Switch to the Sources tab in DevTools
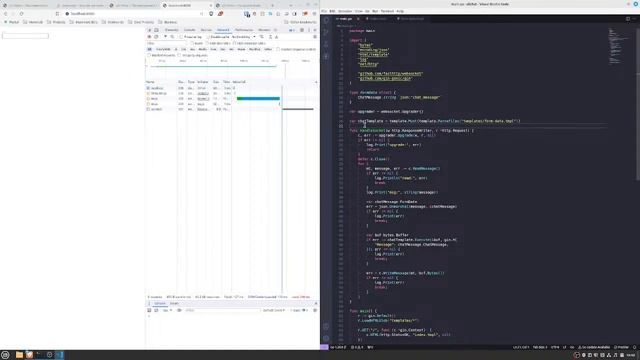Image resolution: width=640 pixels, height=360 pixels. 206,30
